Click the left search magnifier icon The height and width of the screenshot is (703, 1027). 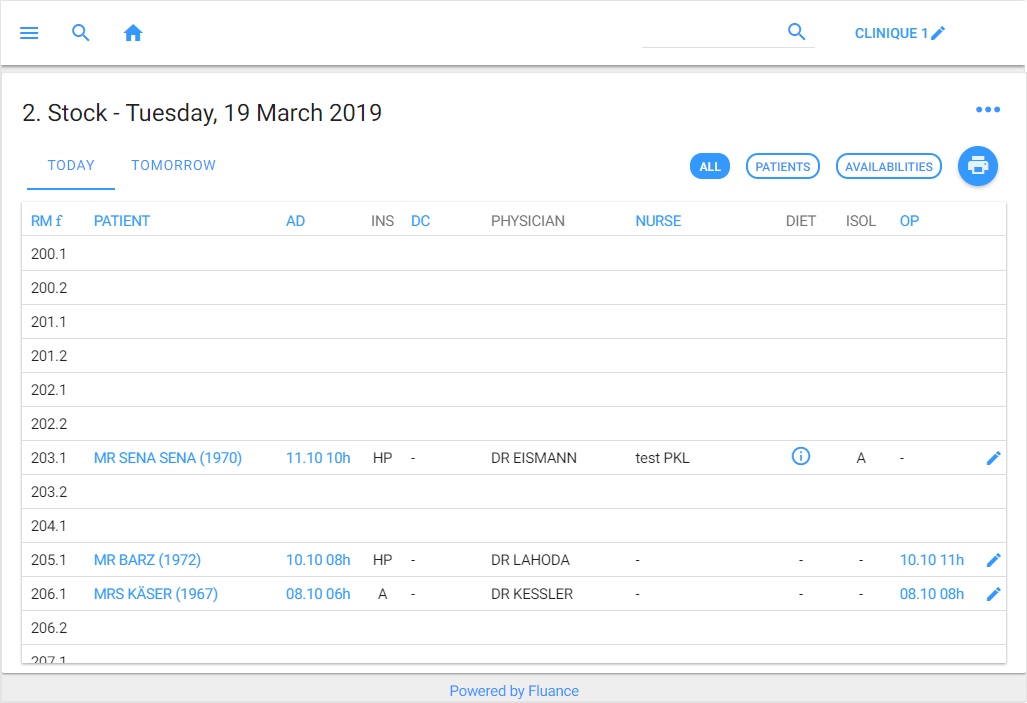click(x=81, y=33)
